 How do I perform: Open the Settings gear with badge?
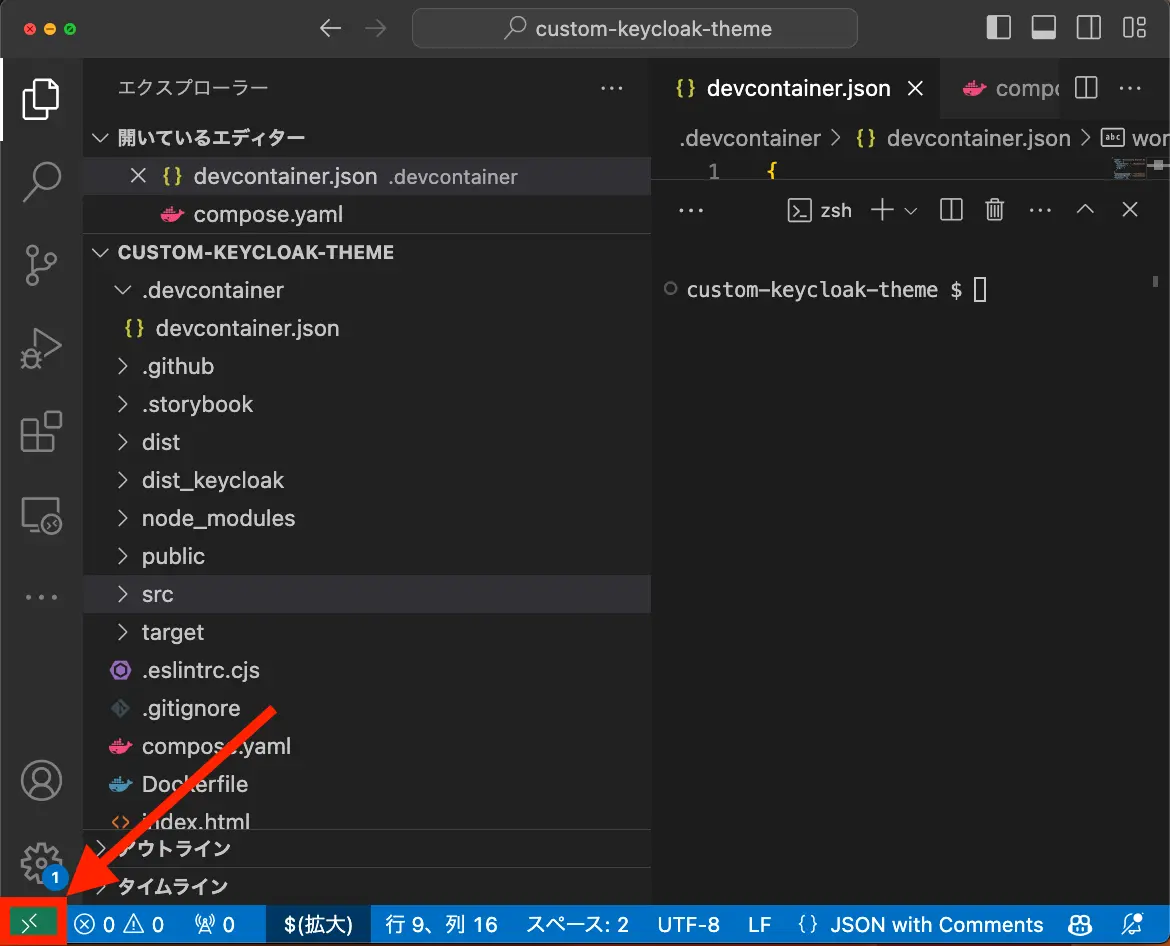(40, 863)
